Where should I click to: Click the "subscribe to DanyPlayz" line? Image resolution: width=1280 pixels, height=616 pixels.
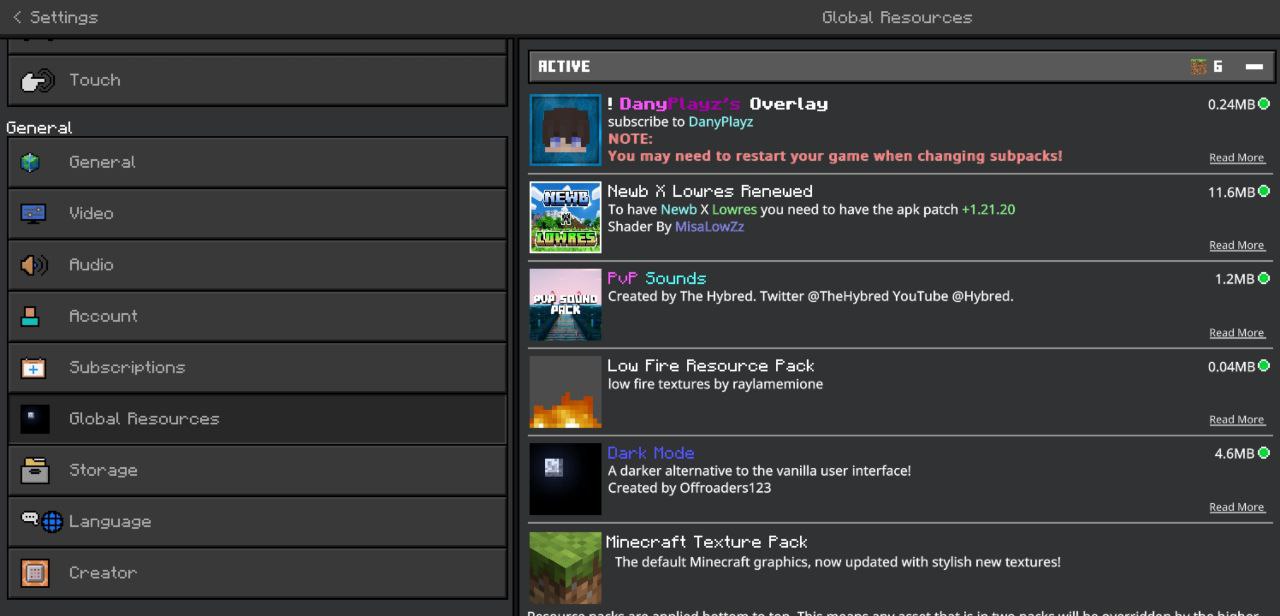point(681,122)
